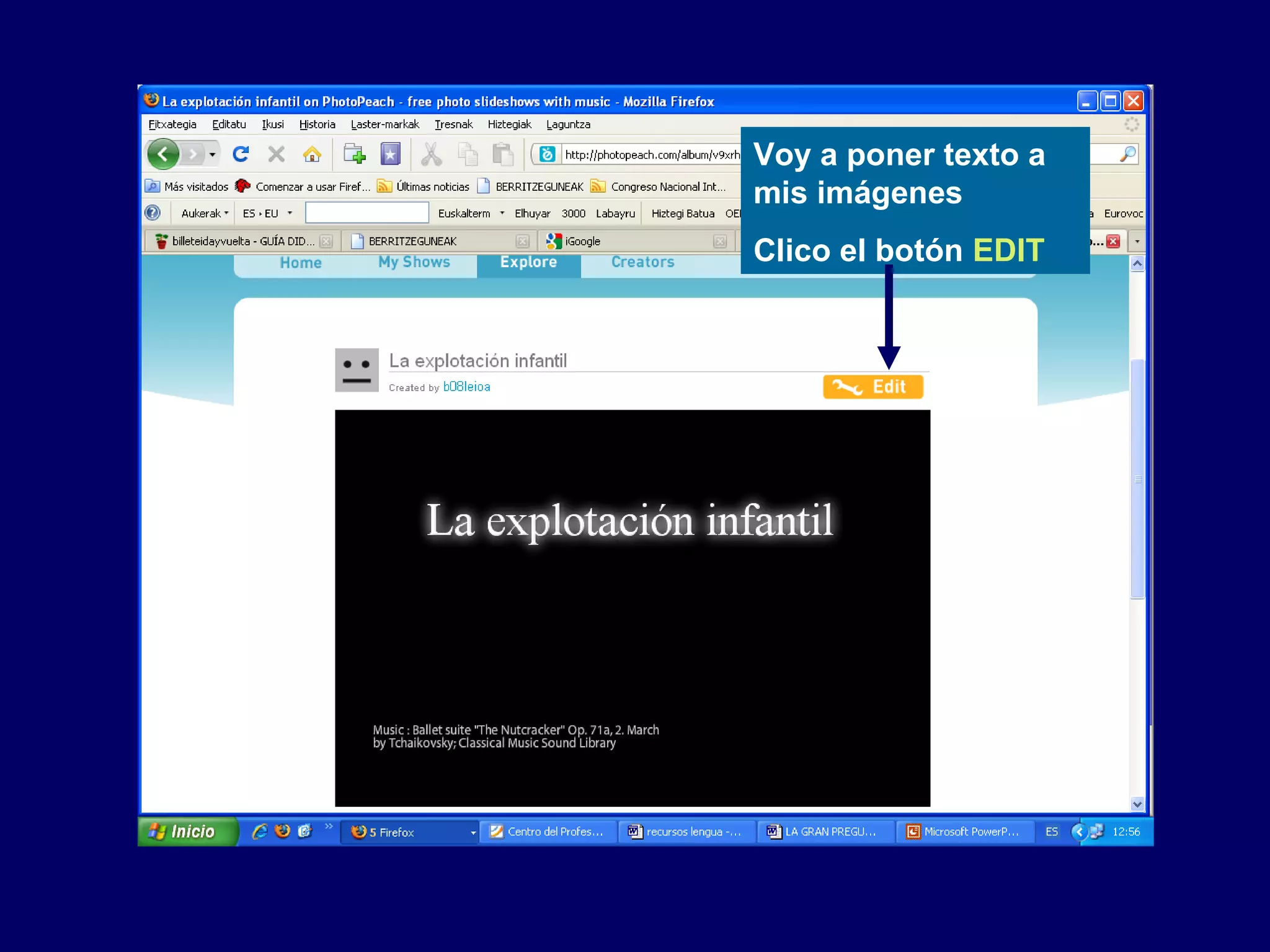
Task: Click the orange Edit button
Action: (873, 387)
